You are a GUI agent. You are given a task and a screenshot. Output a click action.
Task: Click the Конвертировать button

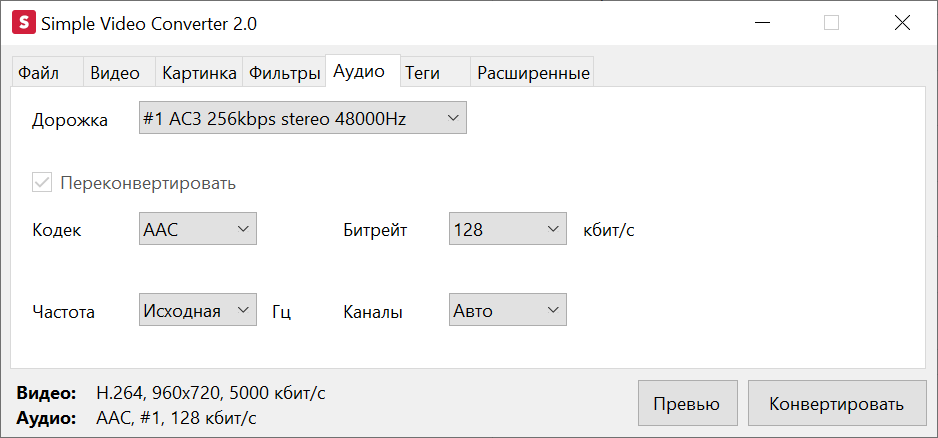coord(836,403)
